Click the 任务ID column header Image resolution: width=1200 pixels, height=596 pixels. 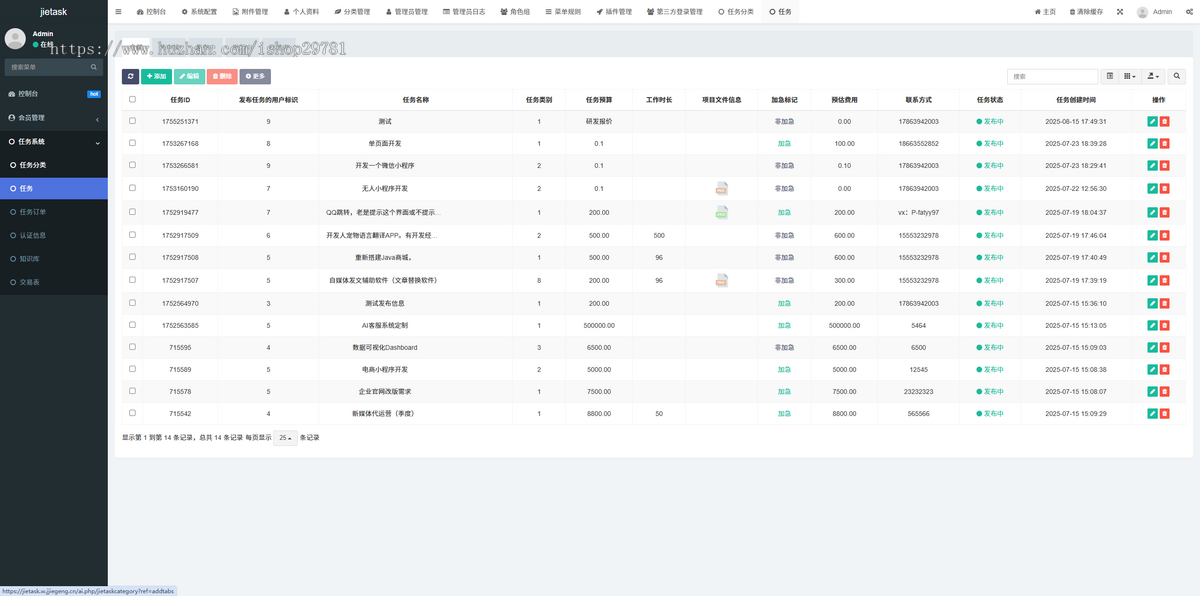tap(180, 99)
